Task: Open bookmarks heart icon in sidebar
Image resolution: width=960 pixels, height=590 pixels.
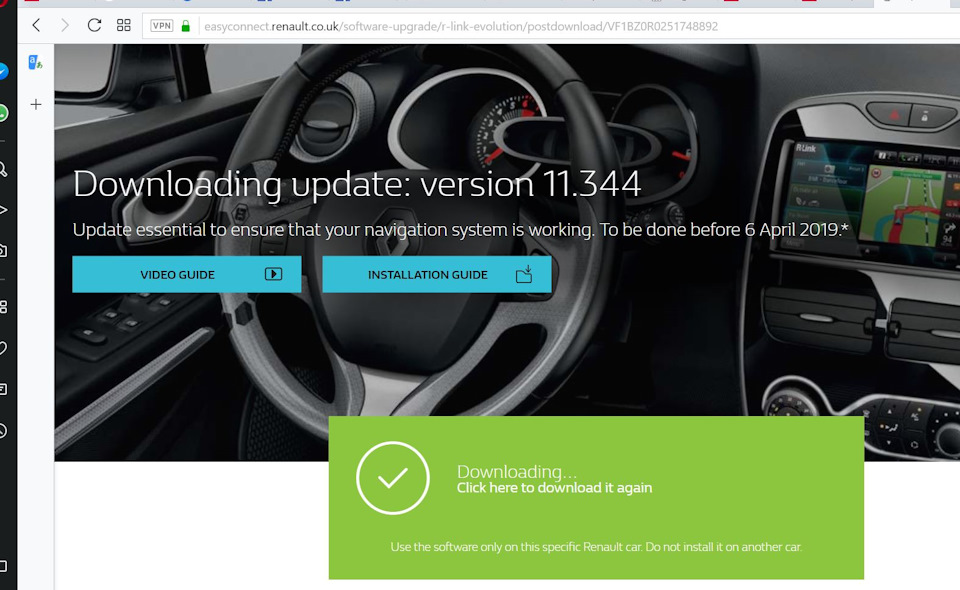Action: click(3, 348)
